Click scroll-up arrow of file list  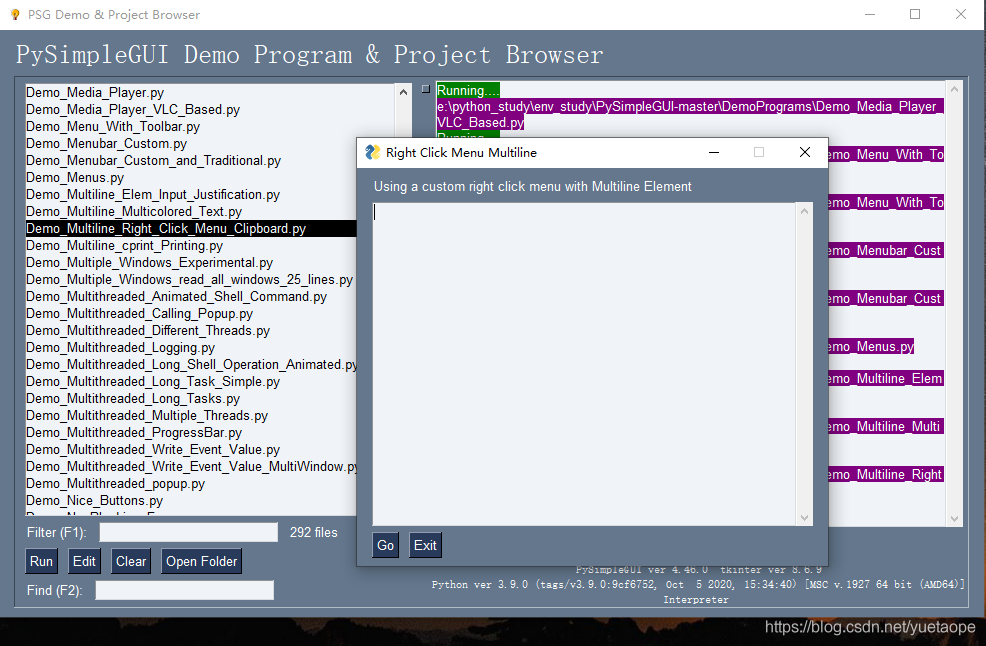(x=403, y=92)
